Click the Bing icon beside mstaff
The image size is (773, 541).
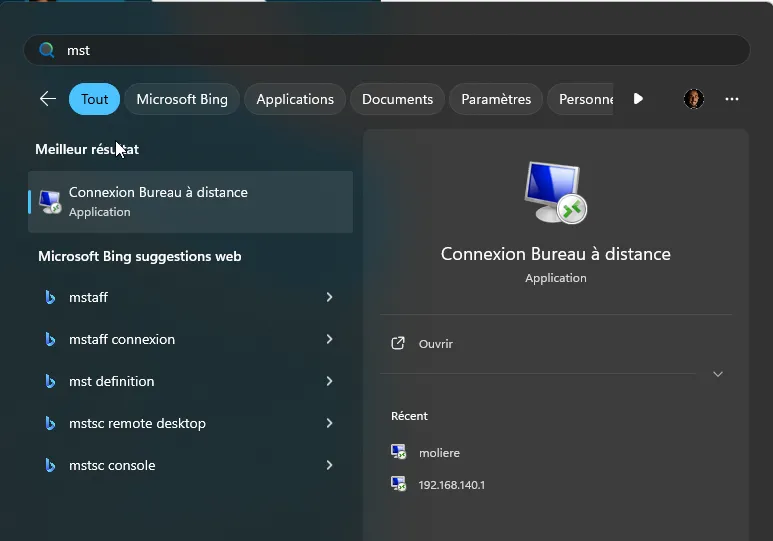click(x=50, y=297)
